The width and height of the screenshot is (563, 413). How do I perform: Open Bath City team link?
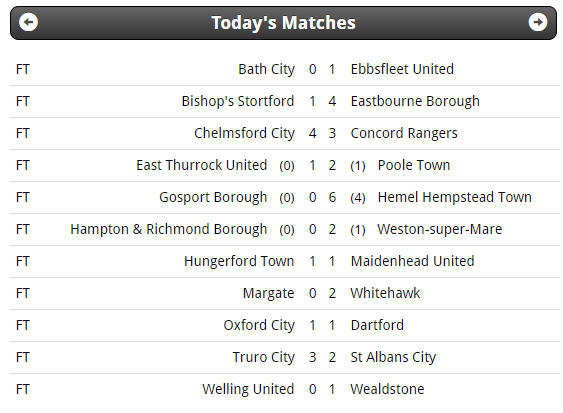click(x=266, y=69)
